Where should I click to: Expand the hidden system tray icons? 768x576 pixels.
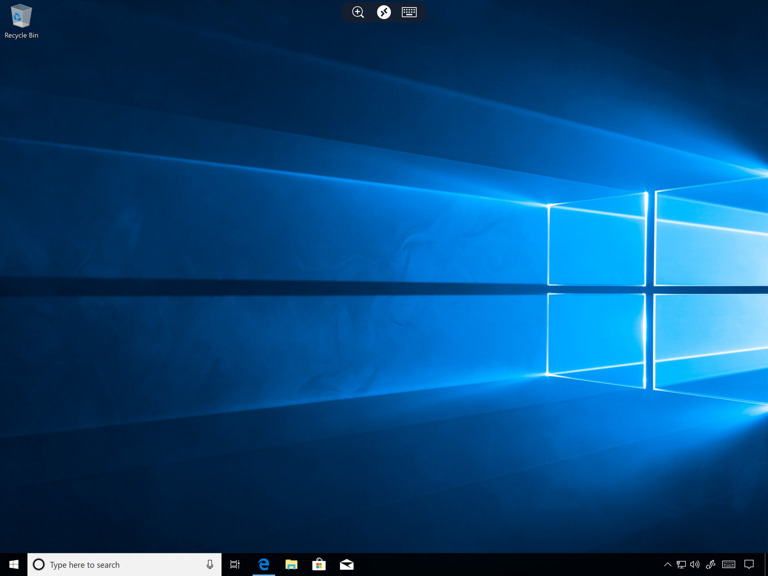(668, 564)
